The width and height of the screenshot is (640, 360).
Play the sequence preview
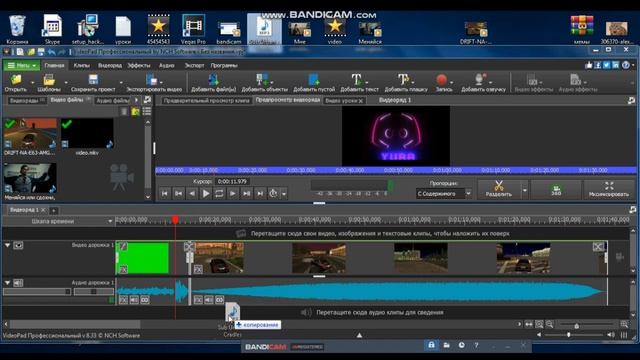click(206, 193)
